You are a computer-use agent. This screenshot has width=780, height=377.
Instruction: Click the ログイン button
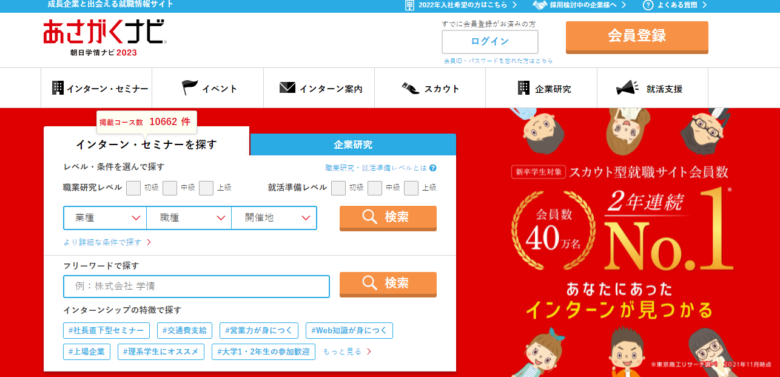click(490, 42)
